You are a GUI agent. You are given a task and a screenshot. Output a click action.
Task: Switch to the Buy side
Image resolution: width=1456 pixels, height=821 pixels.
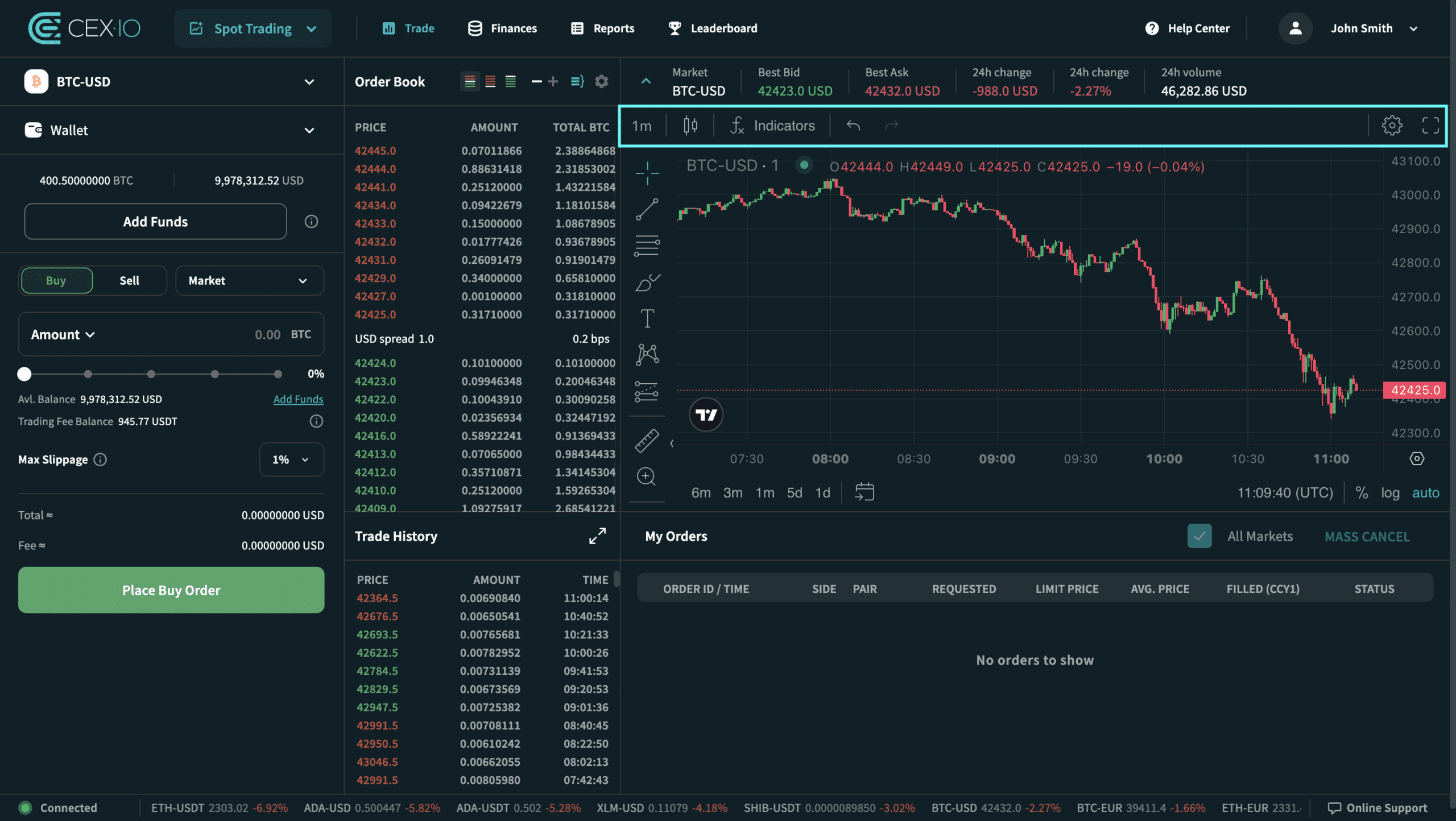[56, 280]
